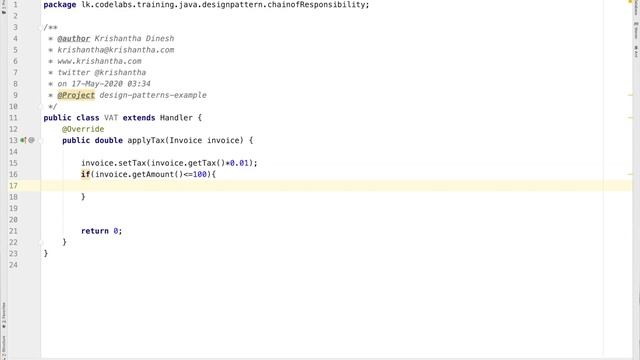Collapse the applyTax method fold marker on line 13
The height and width of the screenshot is (360, 640).
pos(41,140)
